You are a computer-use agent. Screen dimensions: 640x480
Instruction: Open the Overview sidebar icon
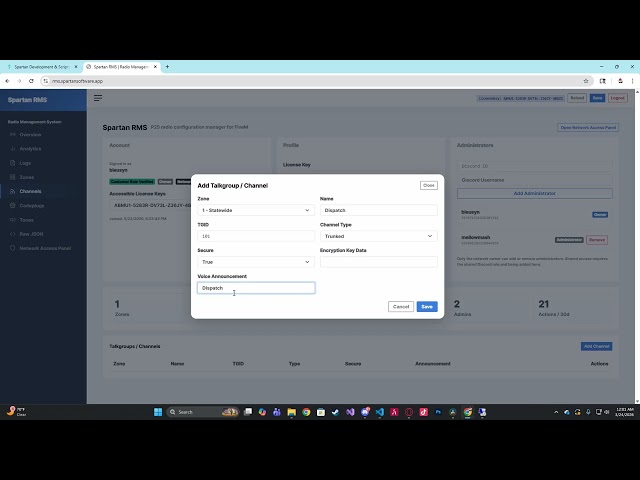click(x=13, y=134)
